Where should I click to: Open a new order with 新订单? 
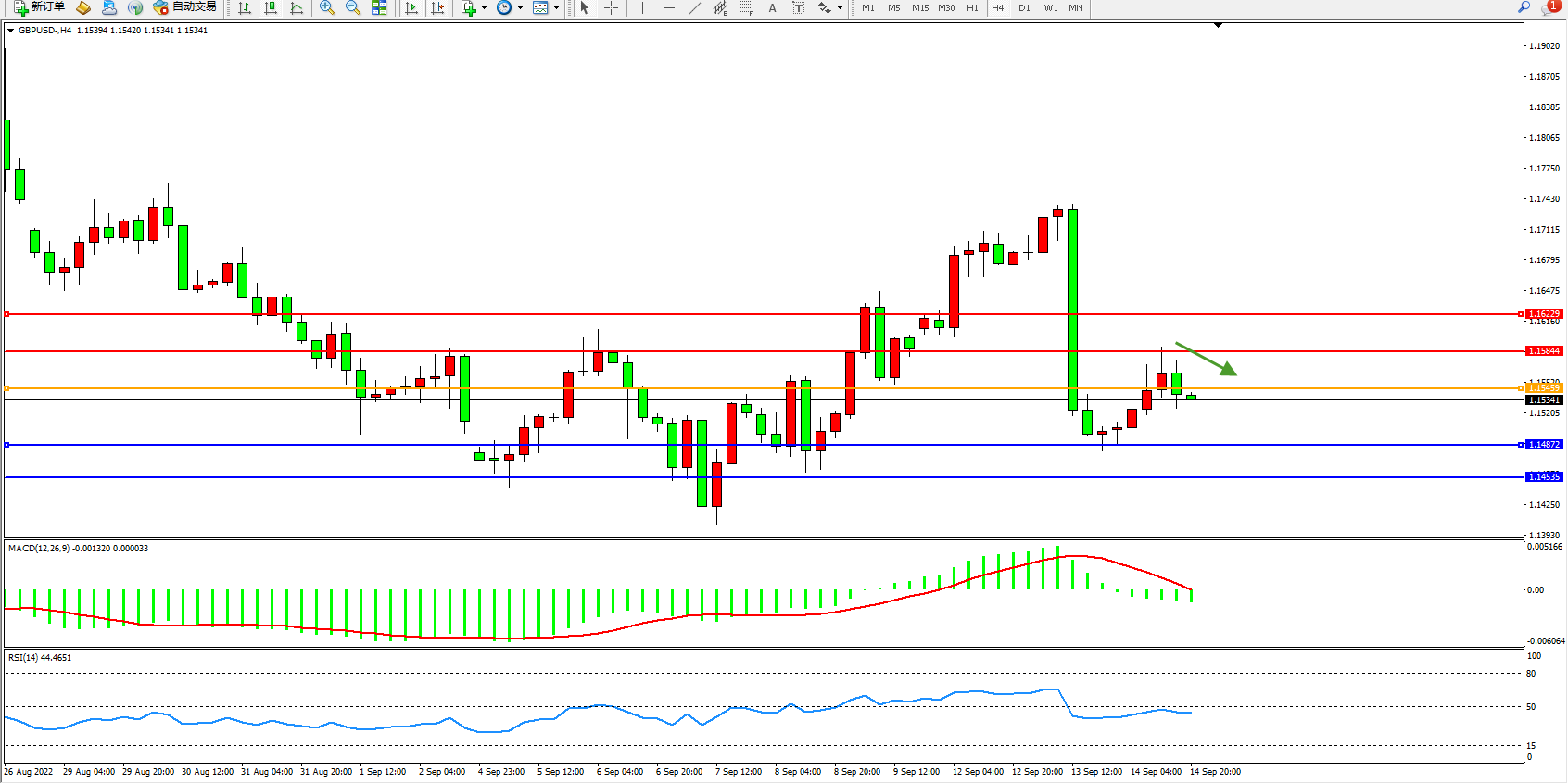[39, 7]
